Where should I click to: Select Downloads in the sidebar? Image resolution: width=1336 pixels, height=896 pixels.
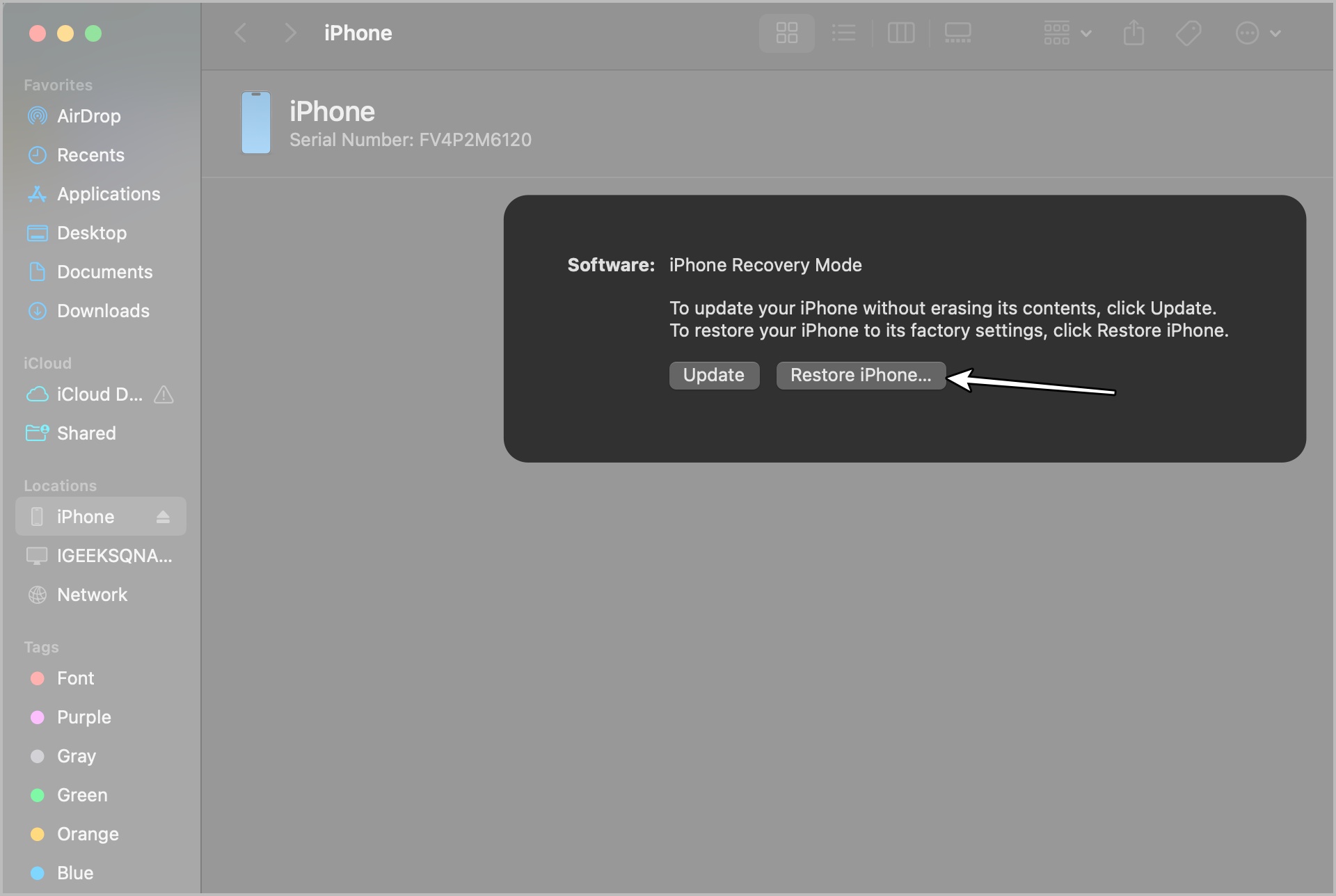103,311
